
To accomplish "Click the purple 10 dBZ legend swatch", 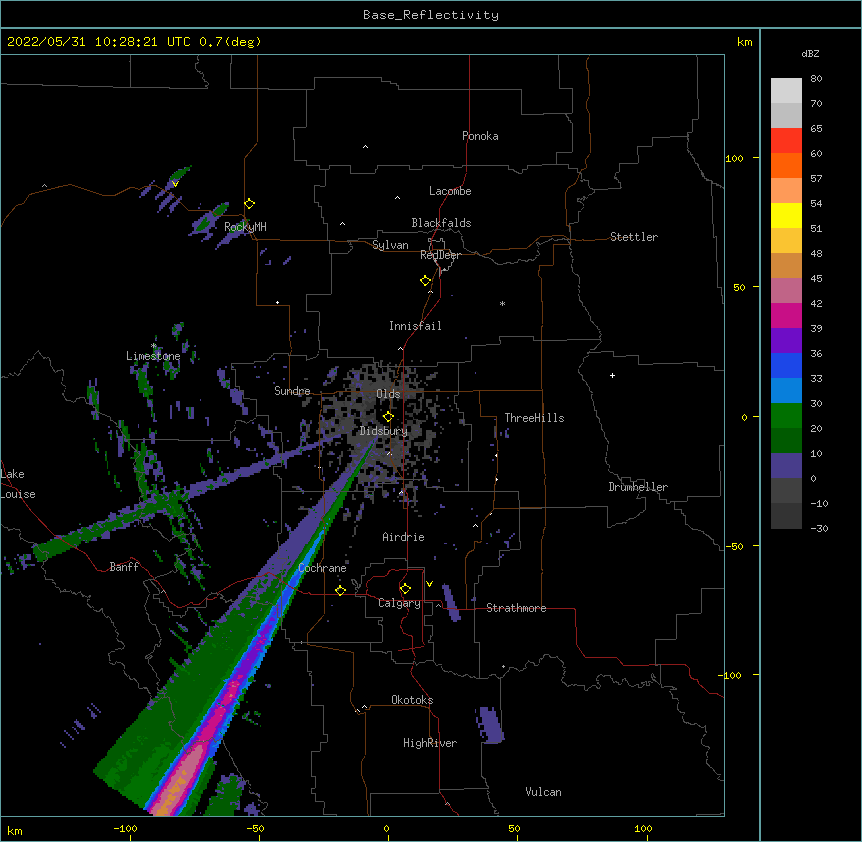I will [x=786, y=466].
